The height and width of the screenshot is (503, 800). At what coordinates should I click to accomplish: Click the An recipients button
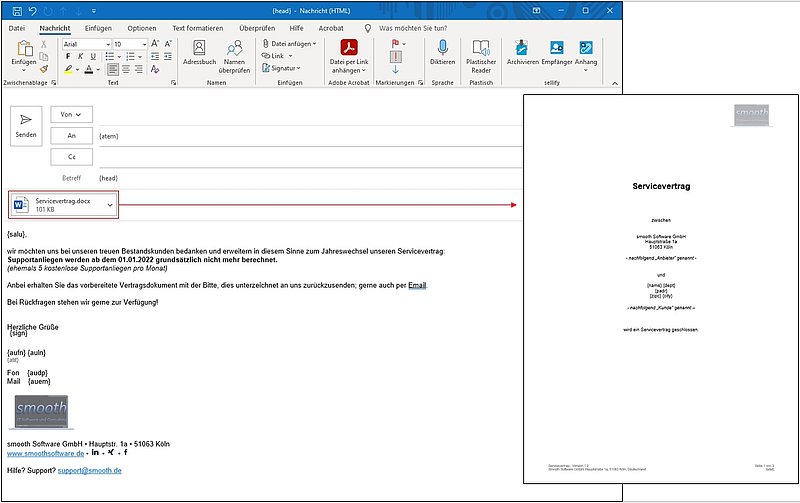click(71, 136)
